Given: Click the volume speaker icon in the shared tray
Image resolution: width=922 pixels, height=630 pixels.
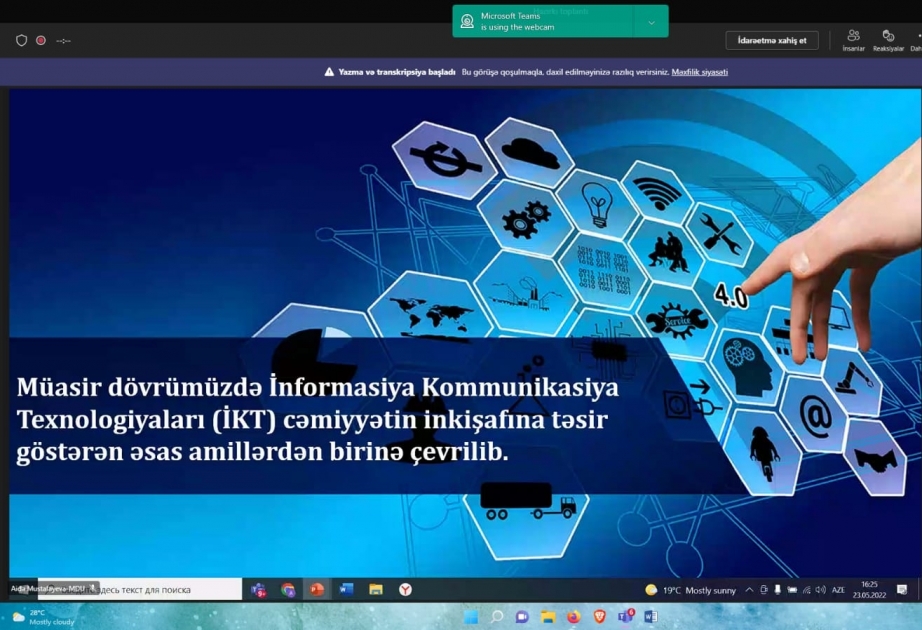Looking at the screenshot, I should point(821,590).
